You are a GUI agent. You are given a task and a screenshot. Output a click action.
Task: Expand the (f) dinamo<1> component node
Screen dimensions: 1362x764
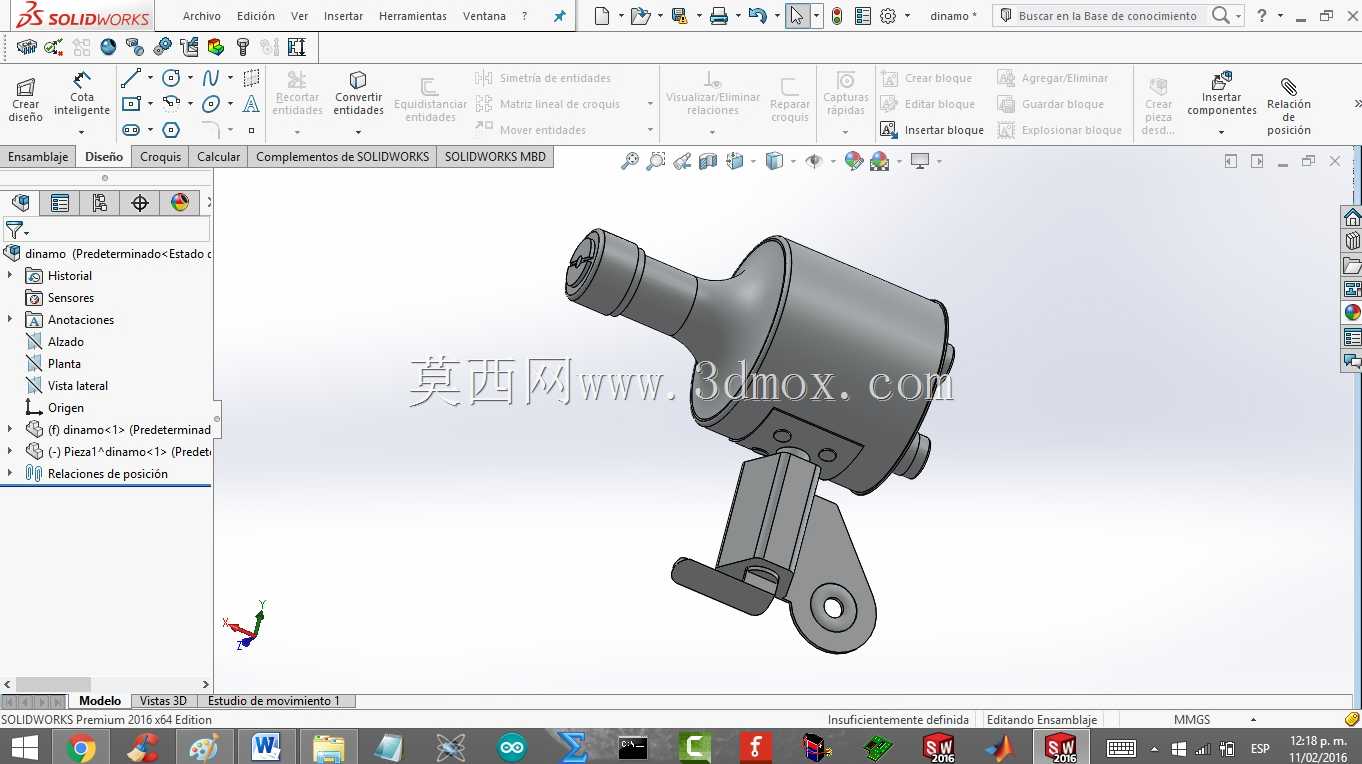coord(10,429)
